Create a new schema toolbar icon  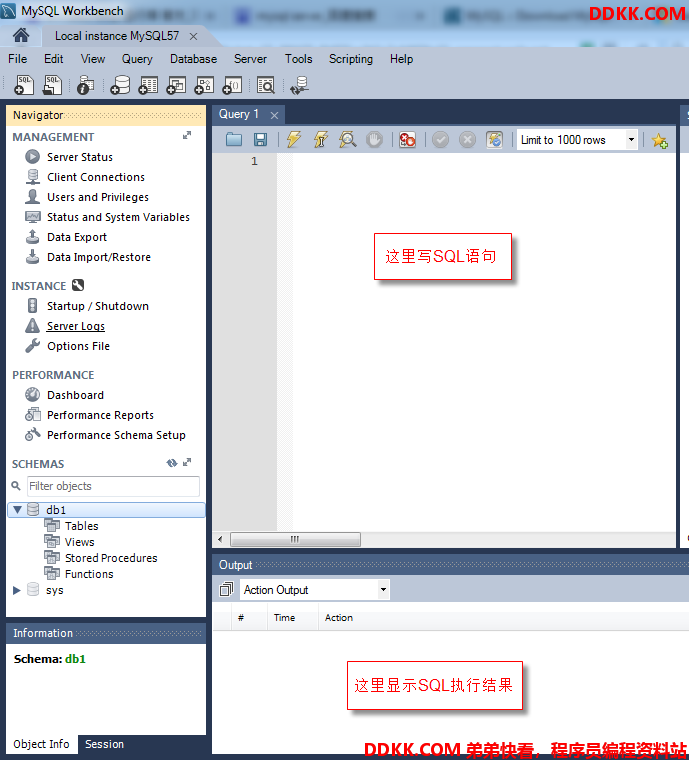[x=120, y=85]
